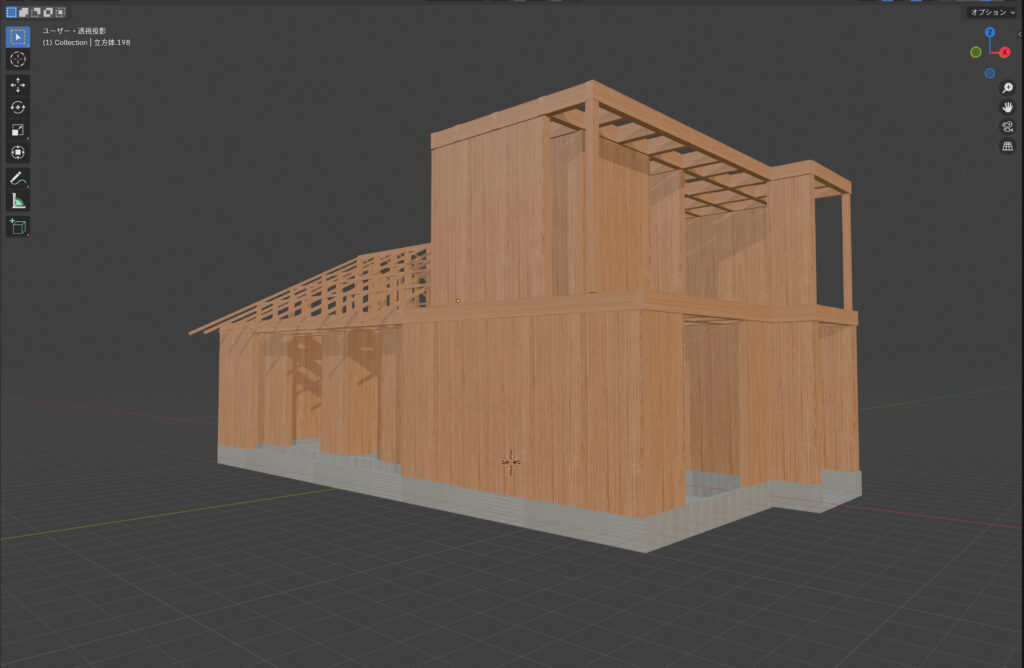Select the Transform tool
Viewport: 1024px width, 668px height.
18,153
